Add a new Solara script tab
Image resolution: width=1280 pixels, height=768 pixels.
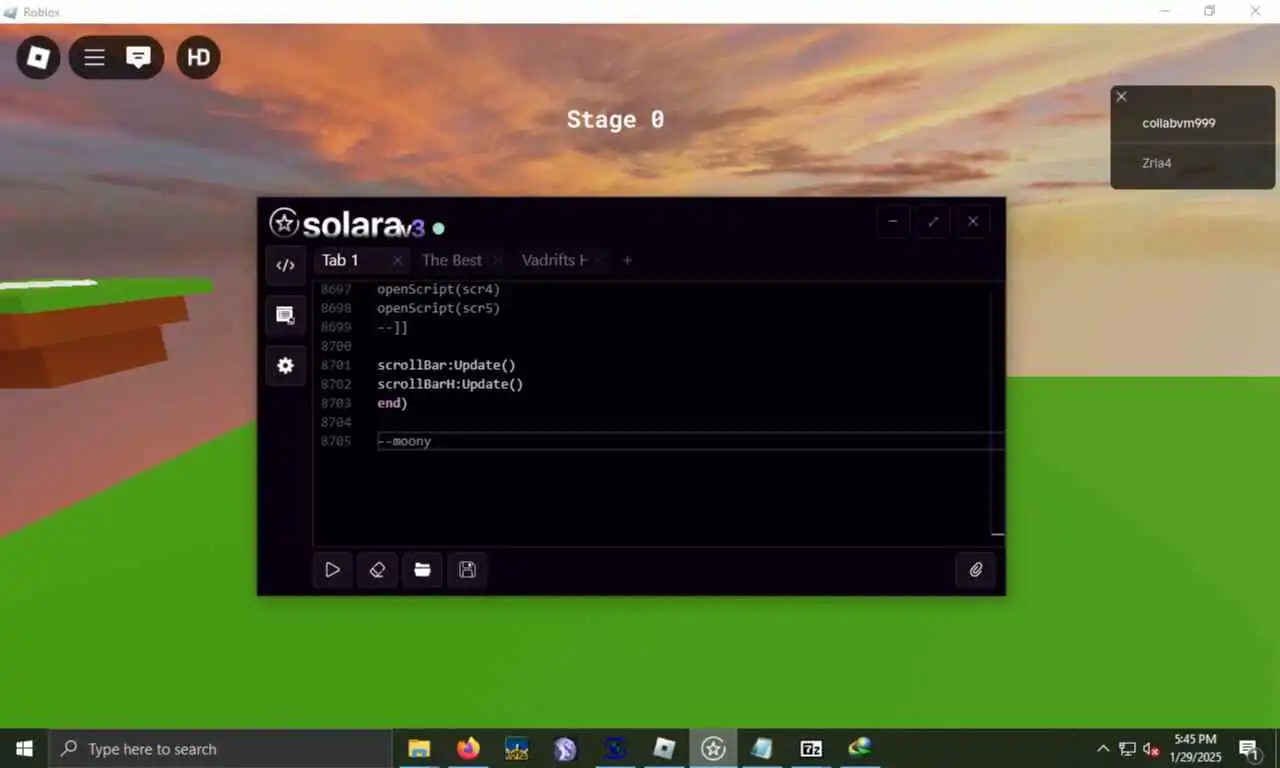[x=627, y=260]
